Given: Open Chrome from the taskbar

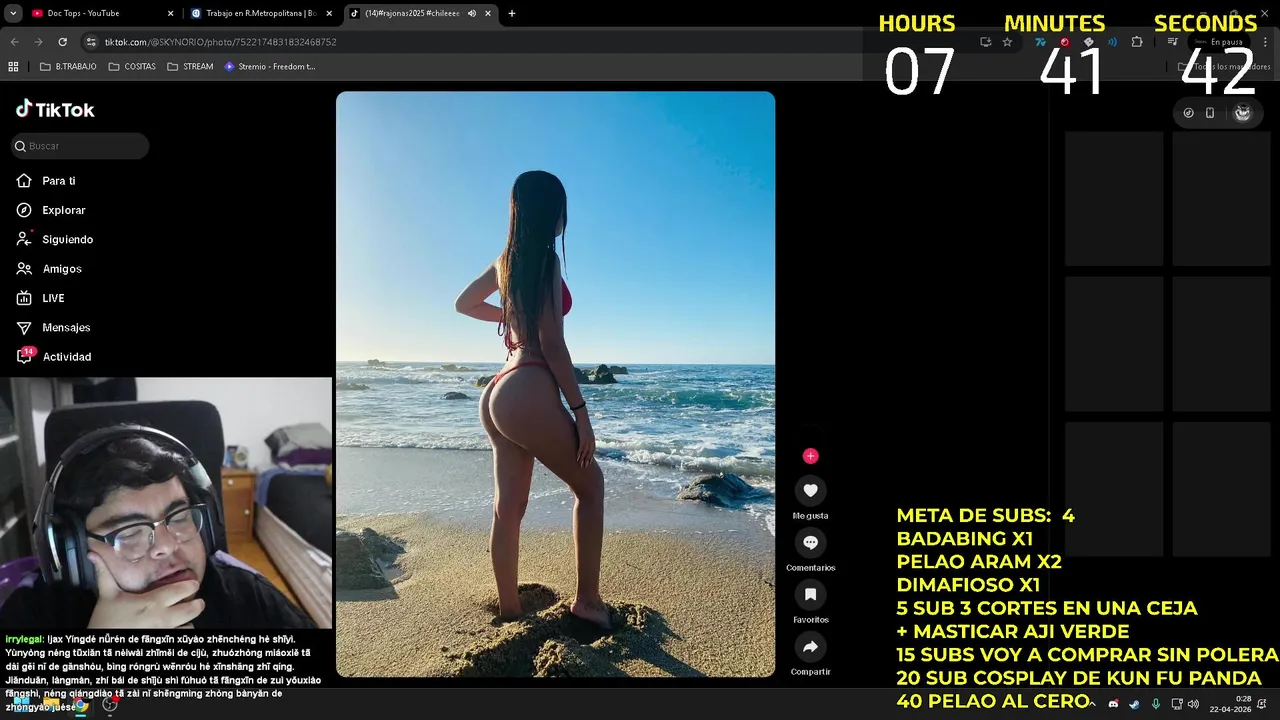Looking at the screenshot, I should click(x=80, y=705).
